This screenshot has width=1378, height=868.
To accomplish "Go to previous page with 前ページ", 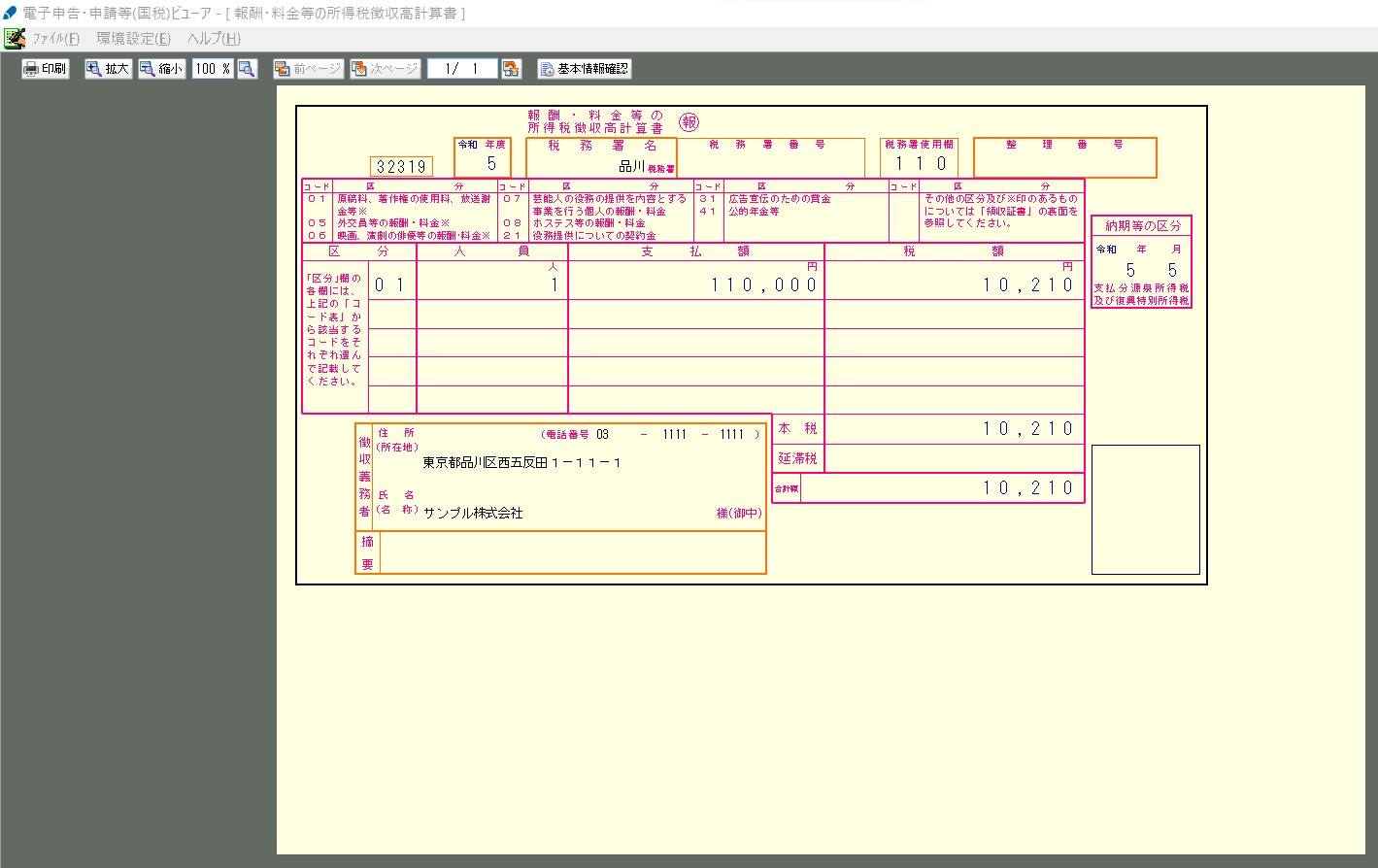I will click(308, 69).
